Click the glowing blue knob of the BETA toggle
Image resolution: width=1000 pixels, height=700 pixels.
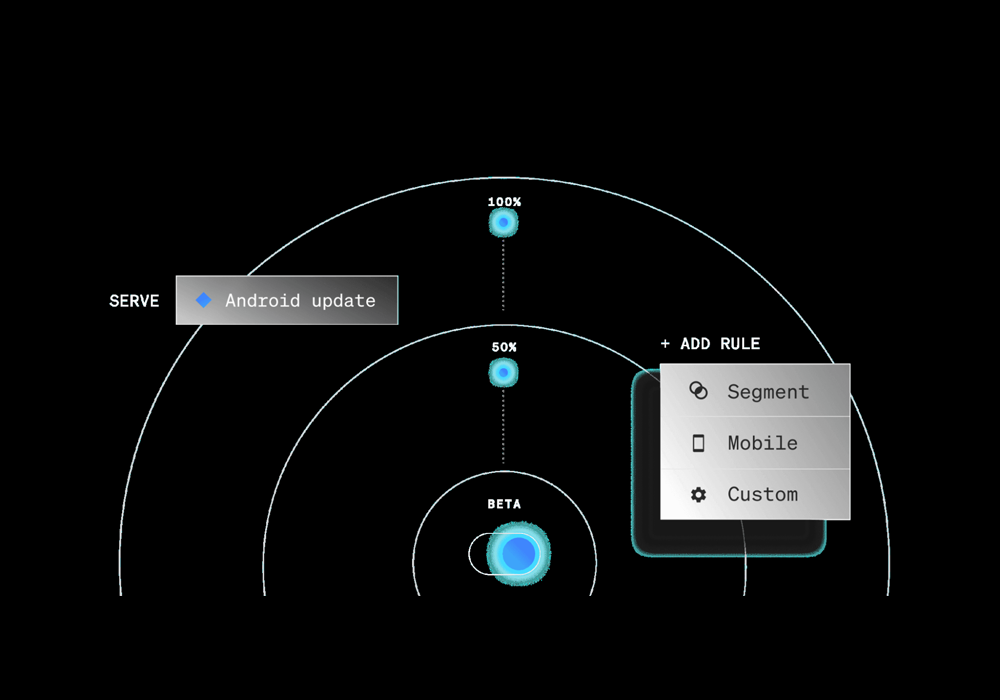(x=519, y=553)
